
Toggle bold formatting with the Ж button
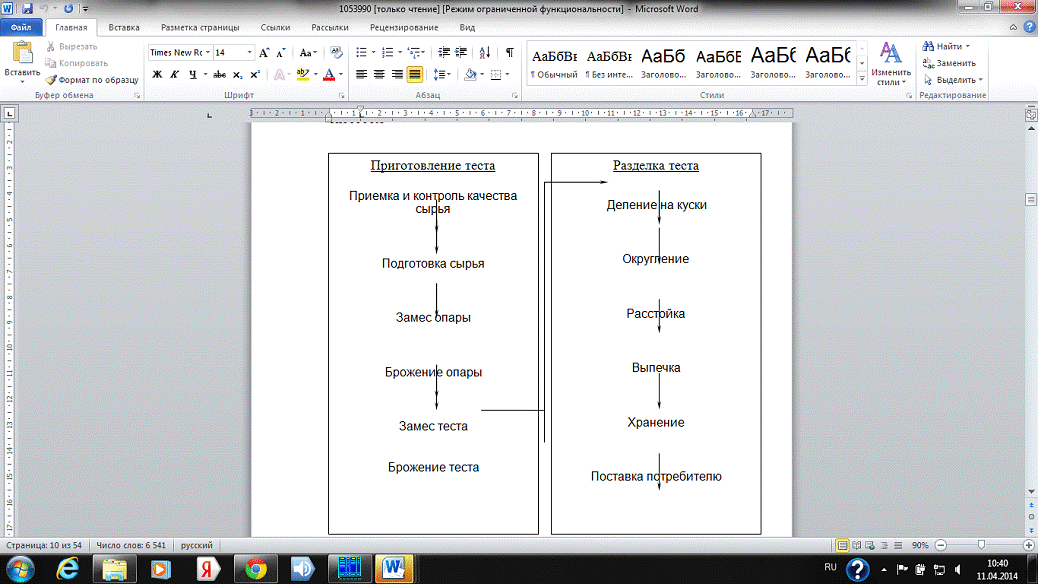(x=157, y=74)
